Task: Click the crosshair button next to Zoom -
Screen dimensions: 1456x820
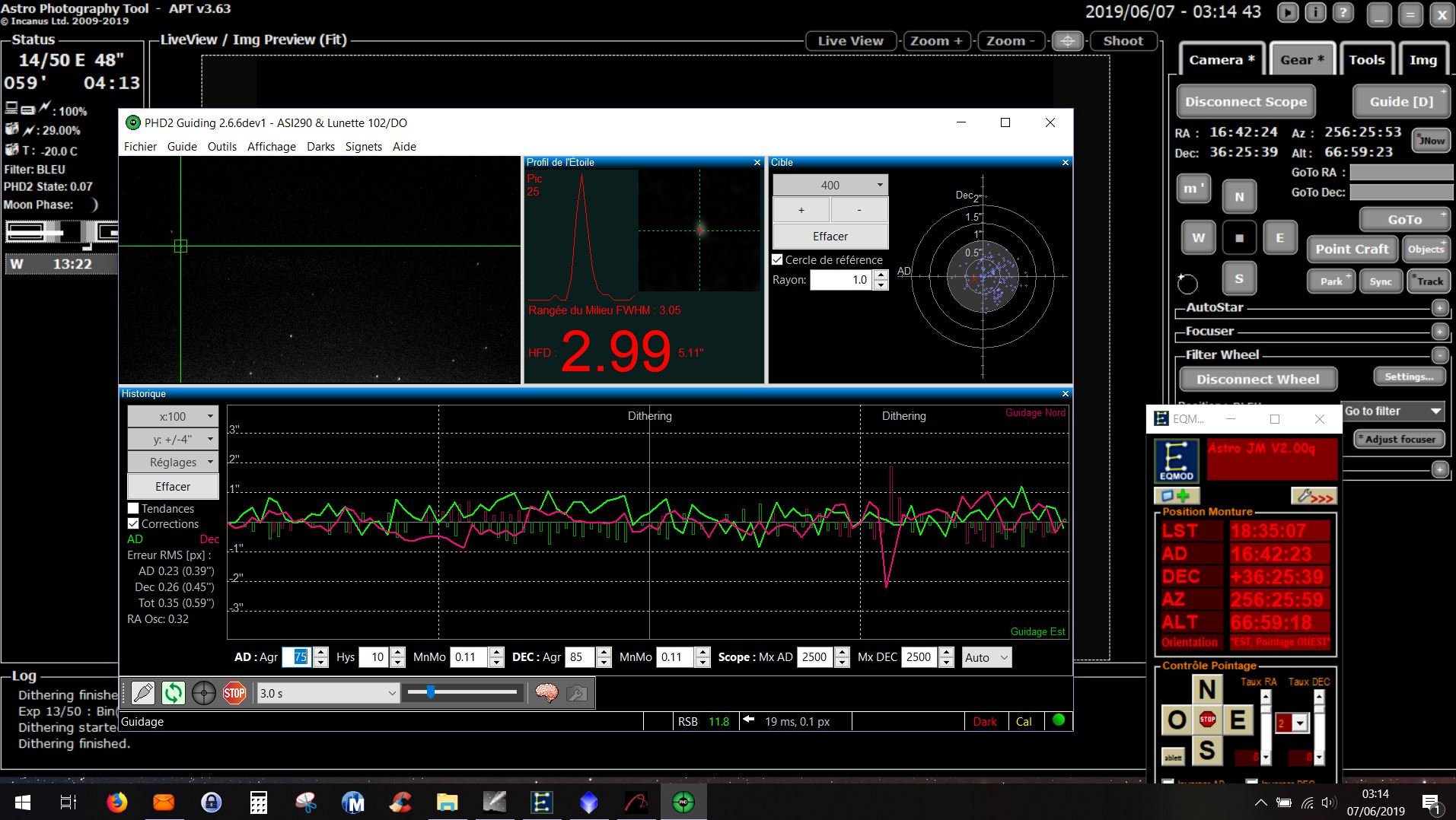Action: click(1067, 41)
